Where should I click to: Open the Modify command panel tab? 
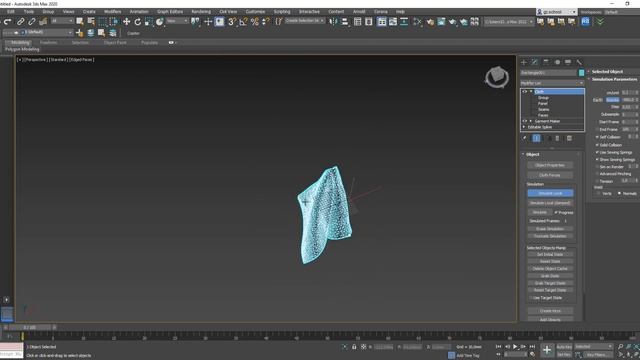point(535,62)
